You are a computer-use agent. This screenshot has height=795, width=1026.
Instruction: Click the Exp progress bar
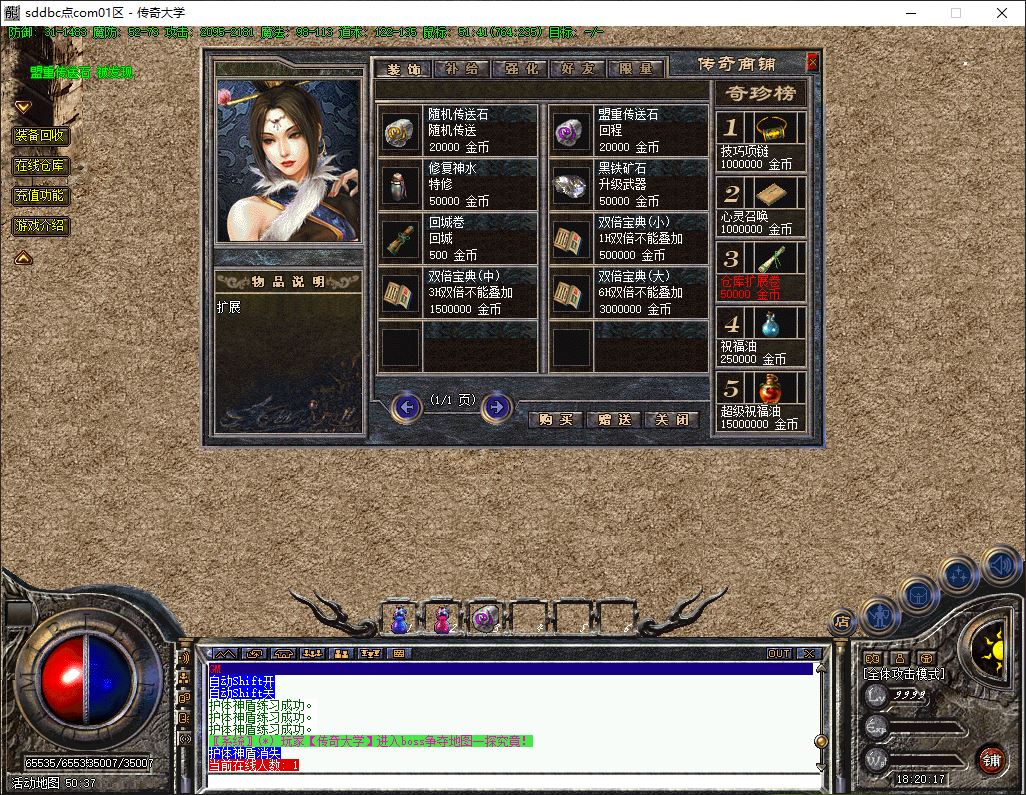pos(926,728)
